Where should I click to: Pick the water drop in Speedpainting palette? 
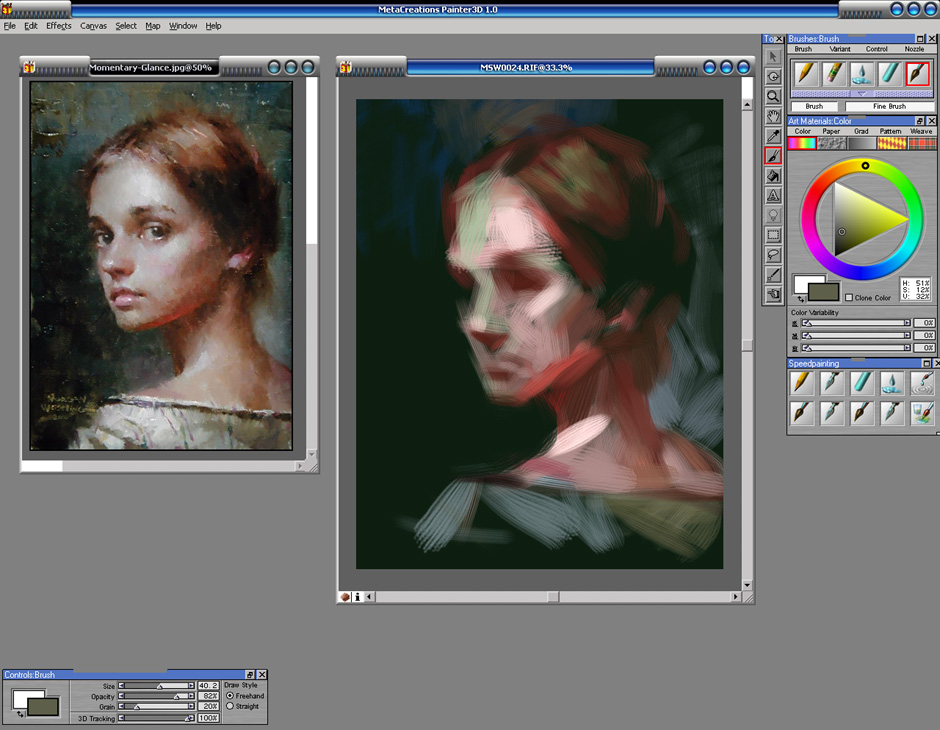click(x=893, y=383)
